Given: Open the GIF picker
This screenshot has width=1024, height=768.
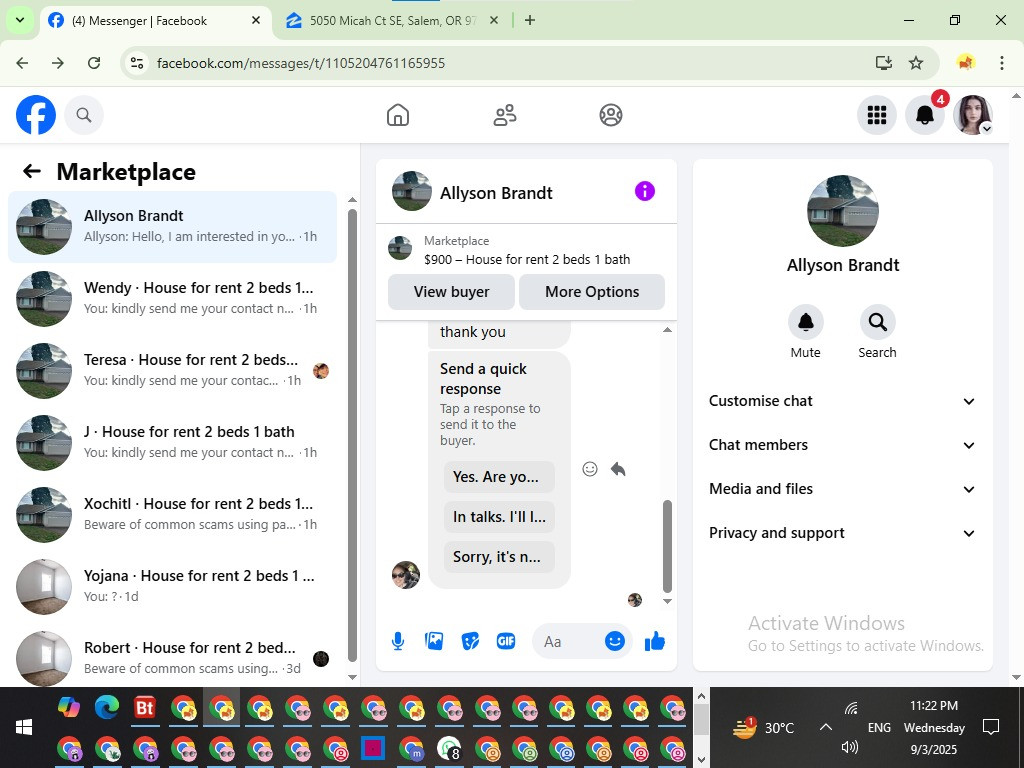Looking at the screenshot, I should click(x=506, y=641).
